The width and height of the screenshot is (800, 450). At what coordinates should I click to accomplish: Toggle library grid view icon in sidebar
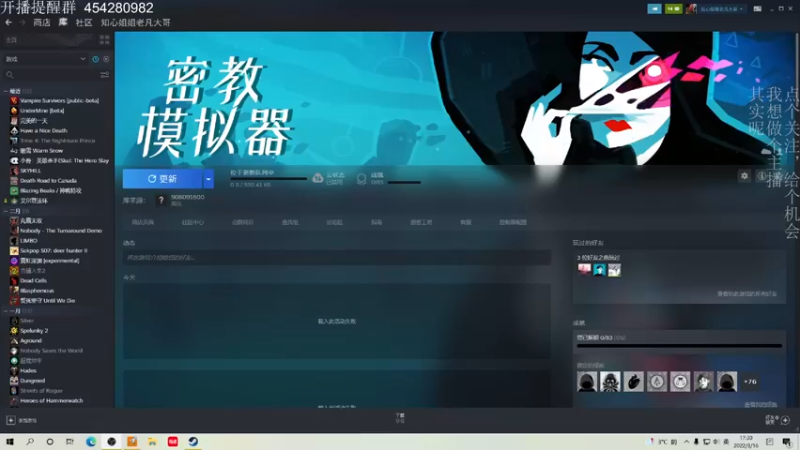[x=105, y=40]
